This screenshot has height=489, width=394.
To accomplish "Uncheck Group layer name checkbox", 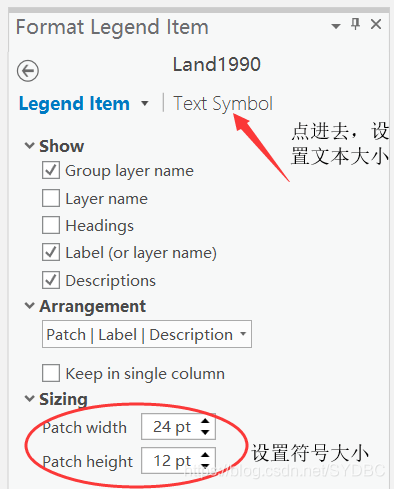I will (x=51, y=170).
